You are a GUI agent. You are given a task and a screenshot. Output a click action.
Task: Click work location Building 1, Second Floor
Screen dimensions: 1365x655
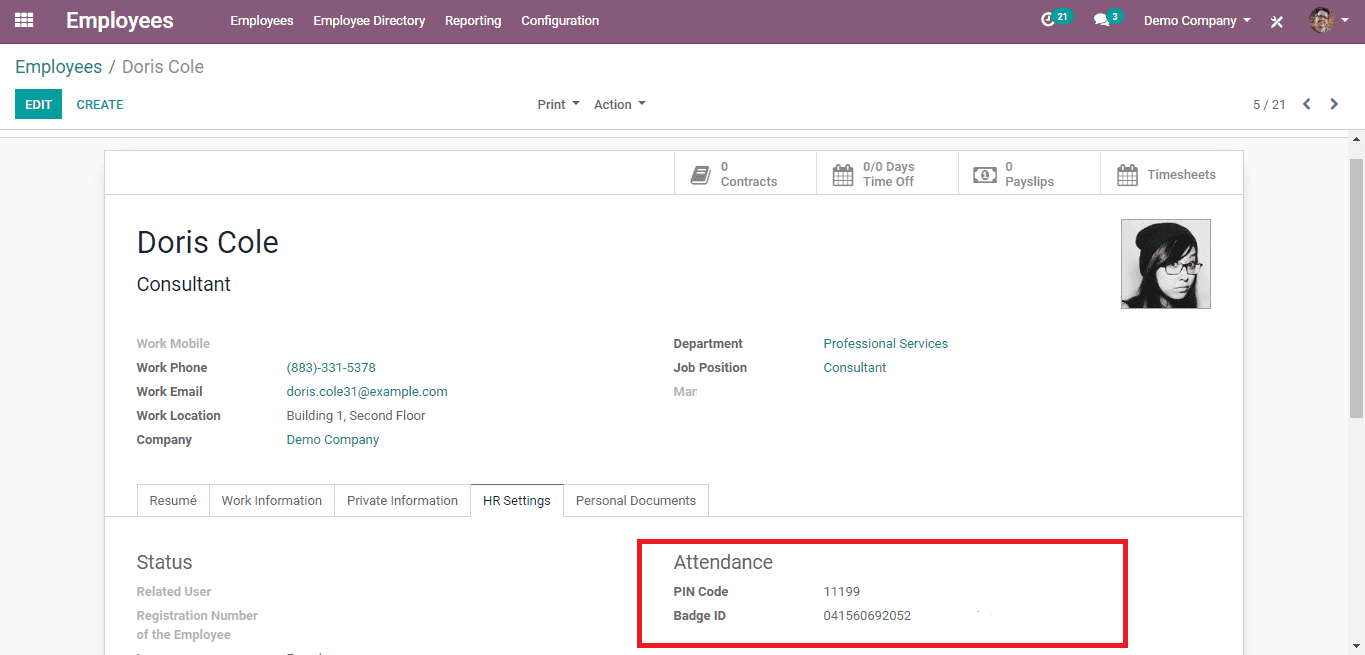(356, 416)
